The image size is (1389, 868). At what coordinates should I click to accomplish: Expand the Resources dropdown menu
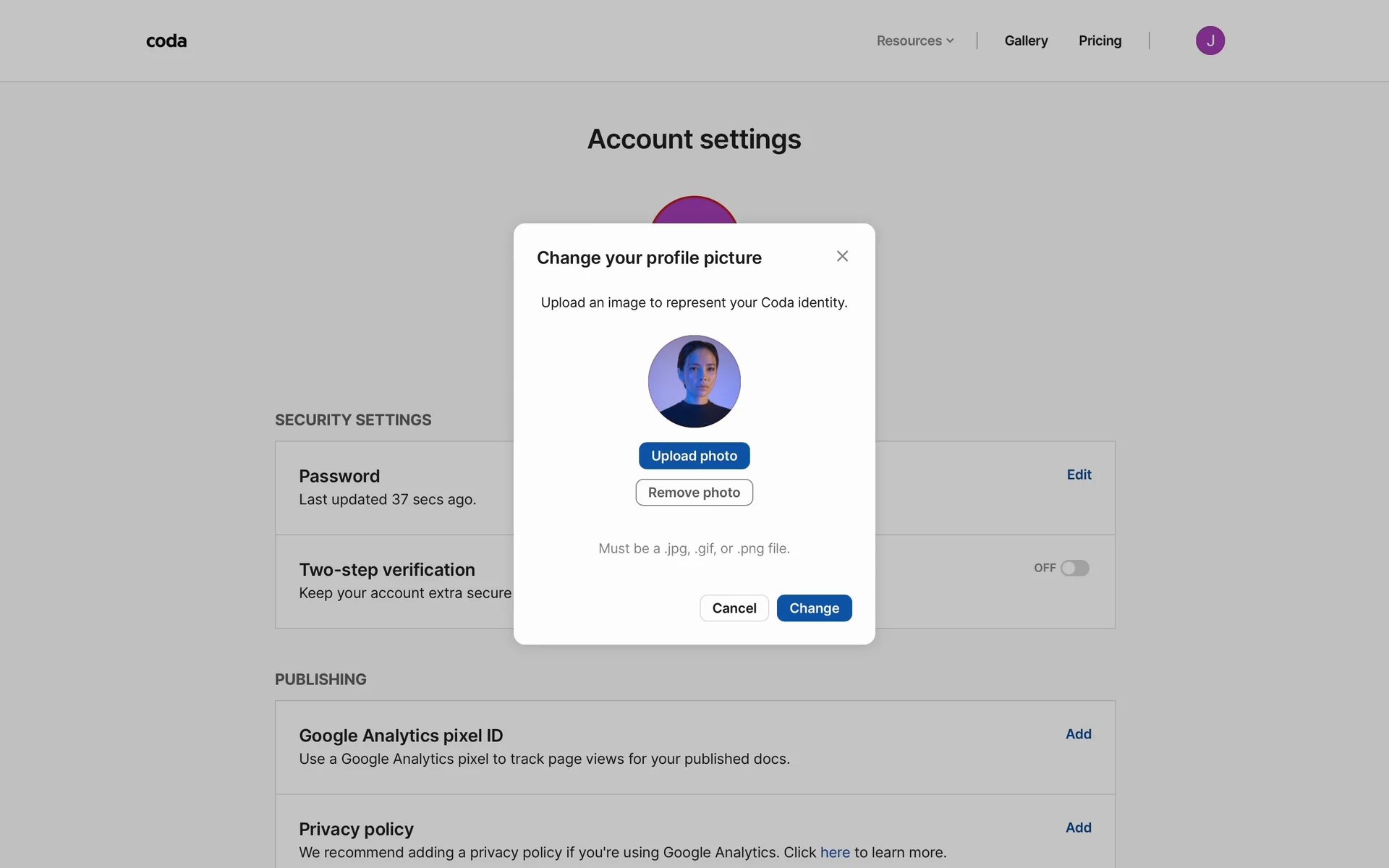tap(914, 41)
